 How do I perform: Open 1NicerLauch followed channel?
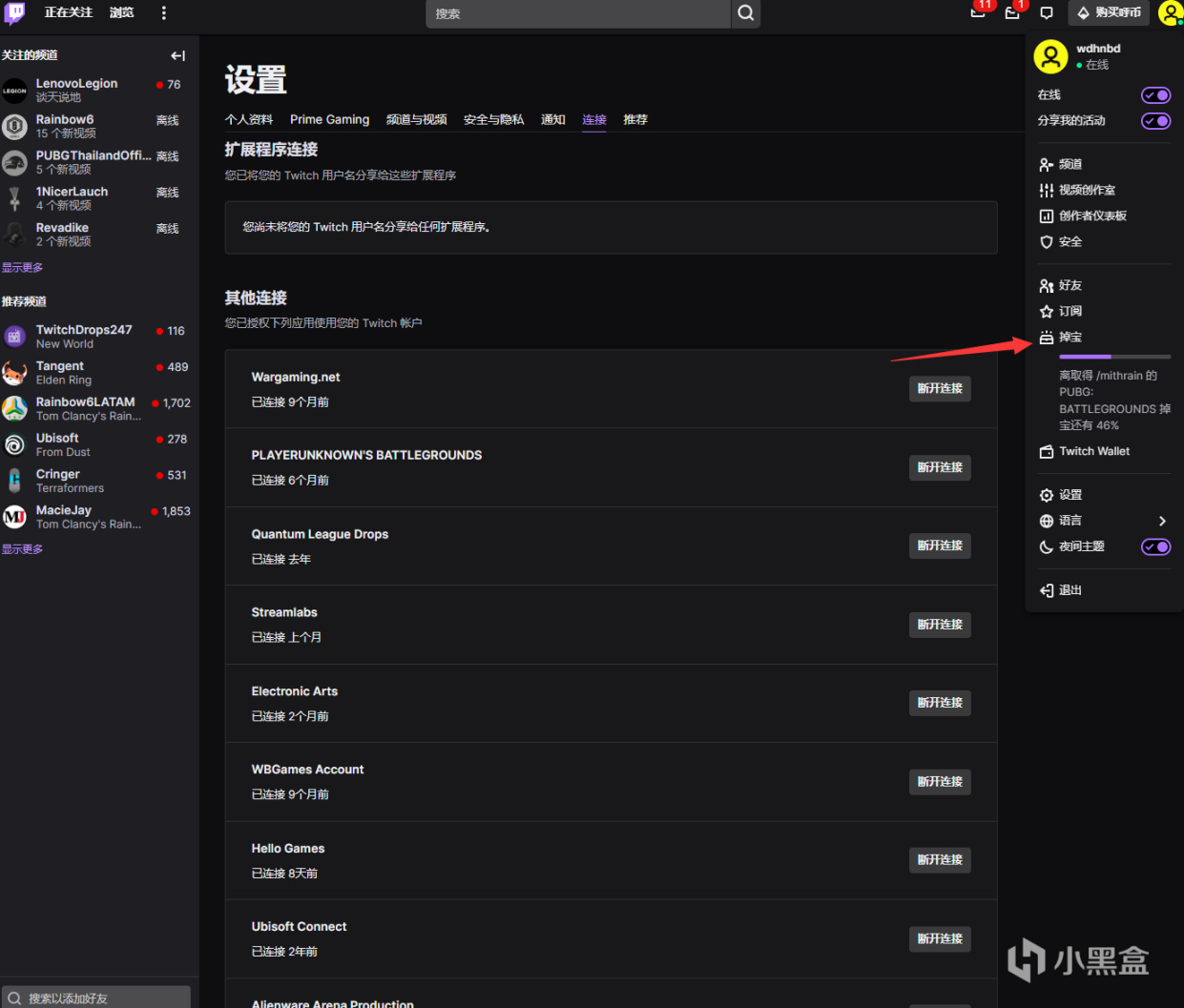(x=99, y=198)
